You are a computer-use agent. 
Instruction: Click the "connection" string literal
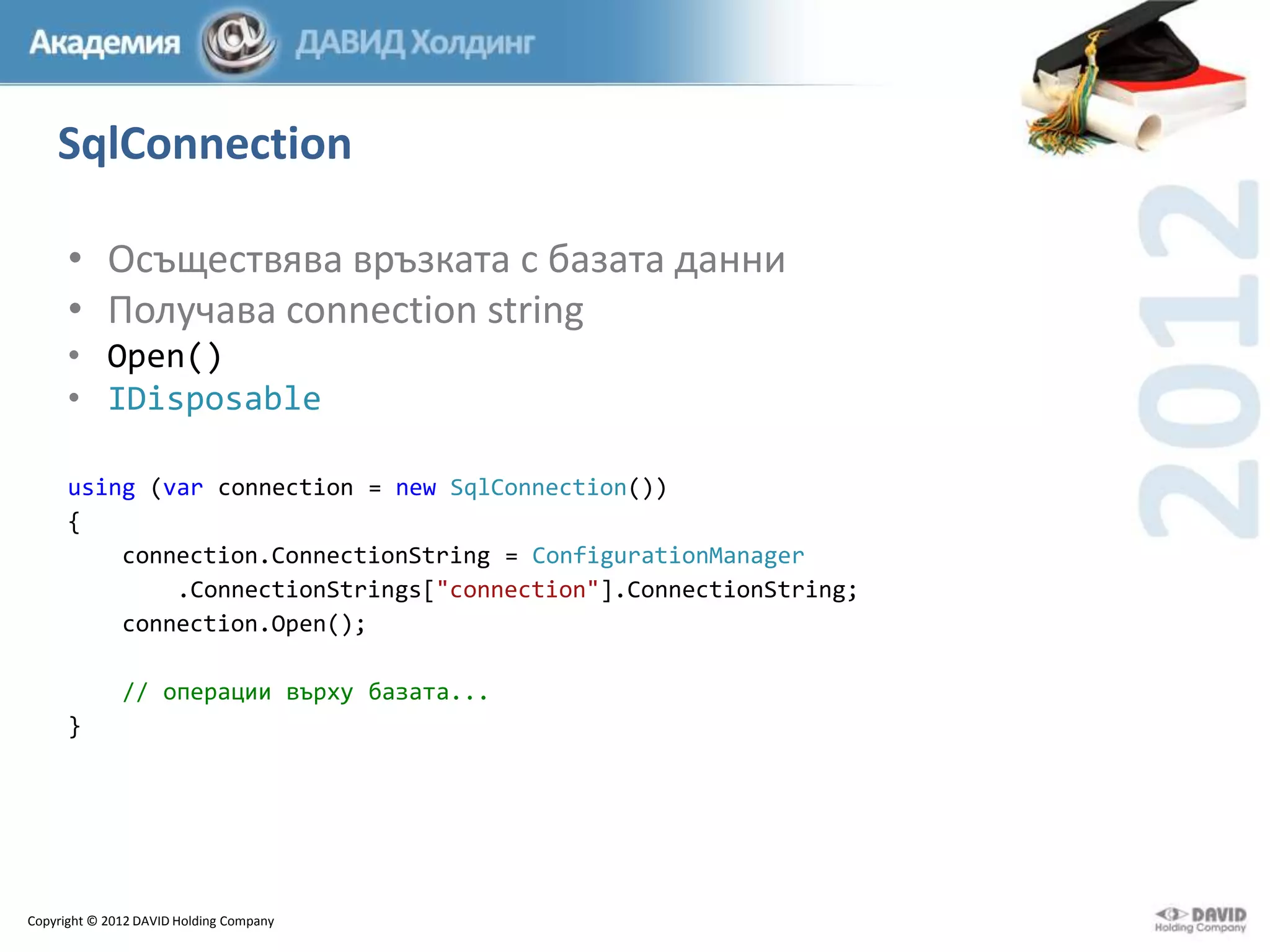518,589
